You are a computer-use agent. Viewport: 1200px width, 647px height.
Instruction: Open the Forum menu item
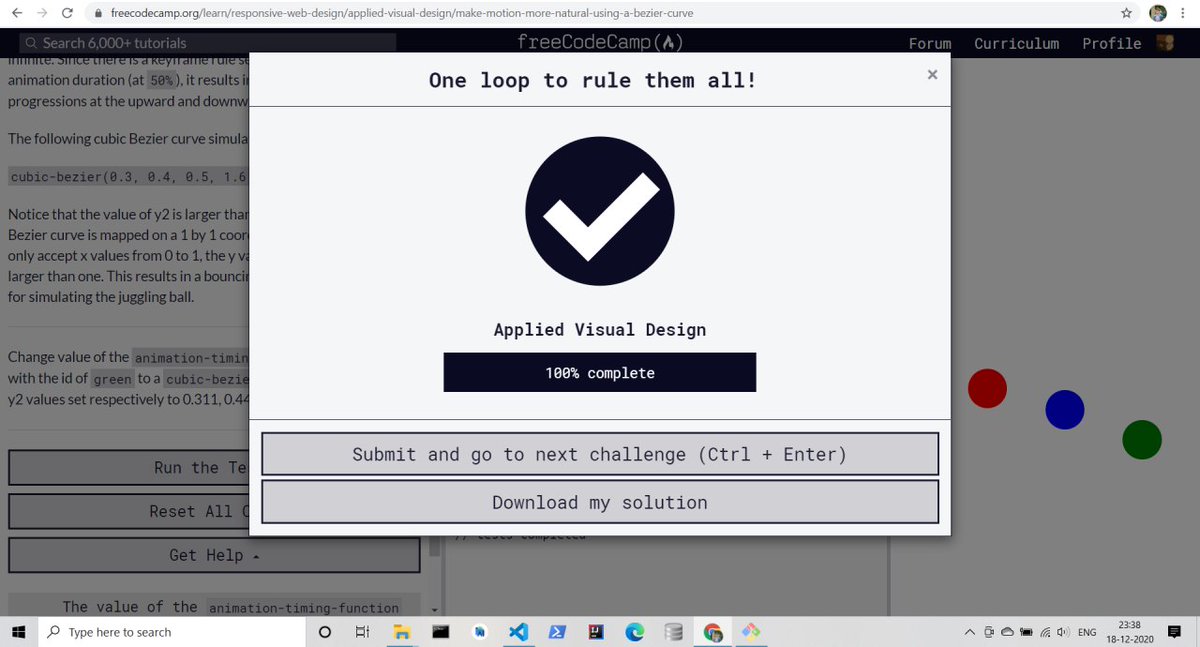tap(929, 43)
